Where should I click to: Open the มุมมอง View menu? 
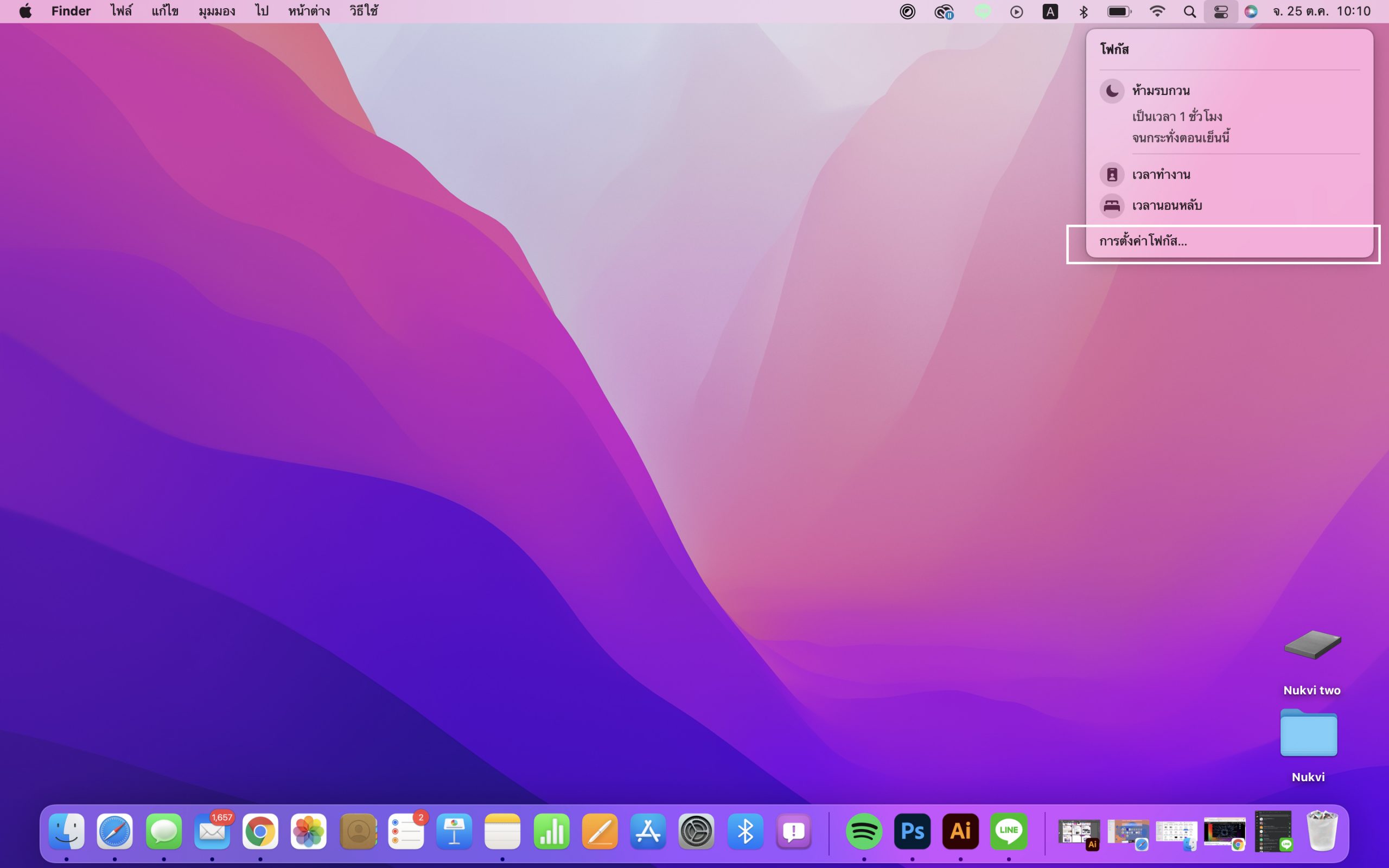[216, 11]
